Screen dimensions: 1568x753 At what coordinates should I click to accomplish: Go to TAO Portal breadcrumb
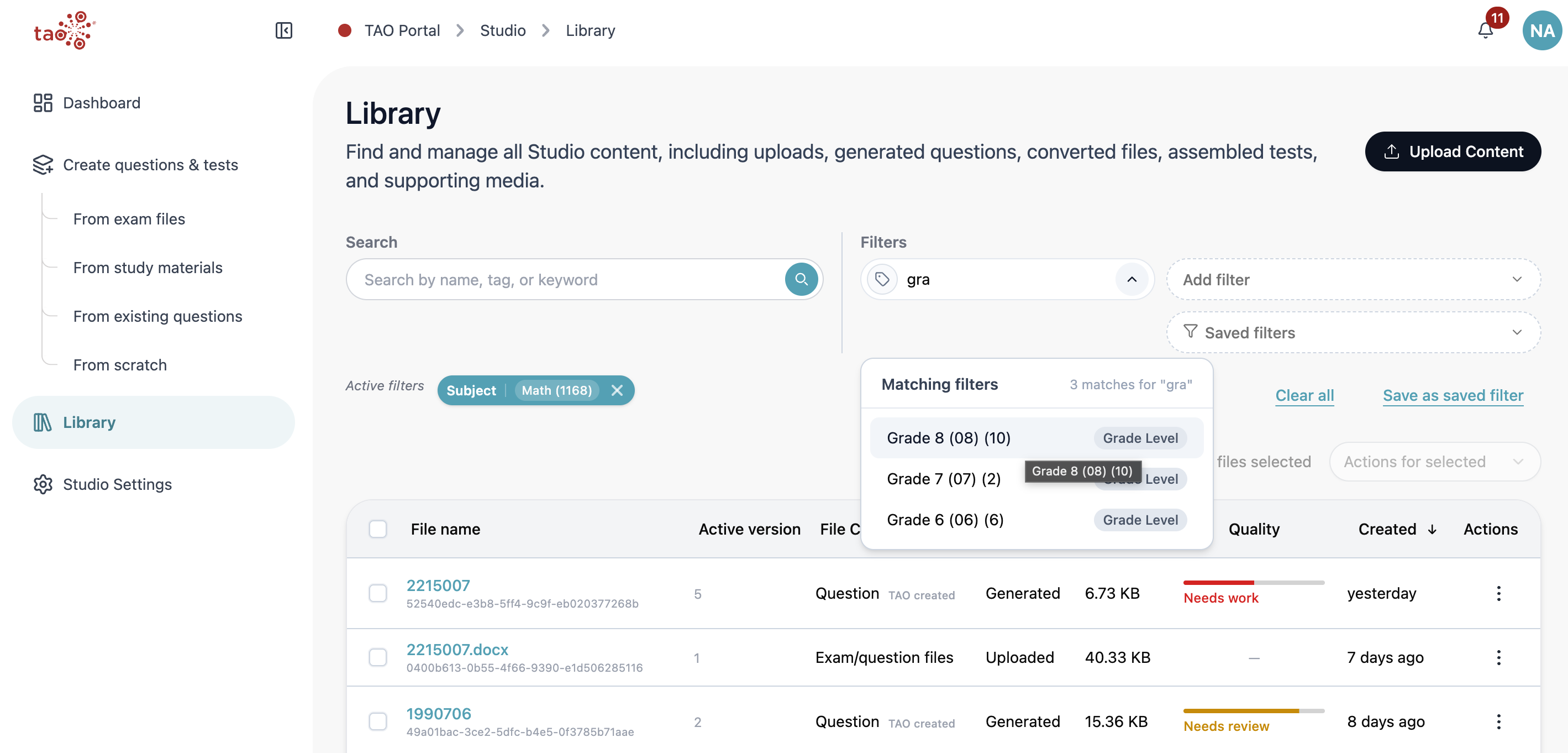coord(402,30)
